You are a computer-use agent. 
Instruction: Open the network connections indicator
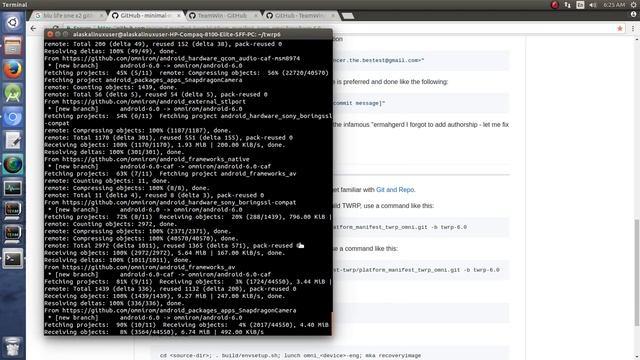pos(568,5)
